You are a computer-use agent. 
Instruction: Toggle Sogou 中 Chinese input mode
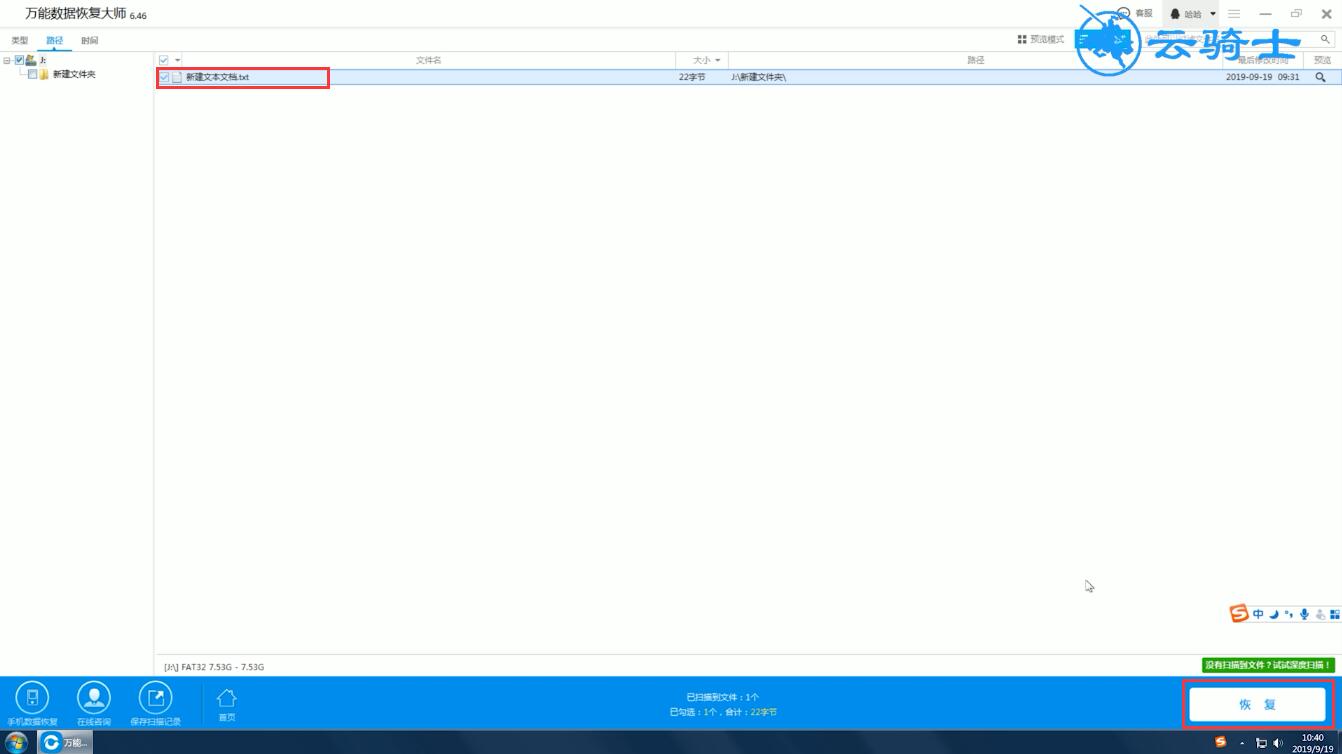(1258, 614)
